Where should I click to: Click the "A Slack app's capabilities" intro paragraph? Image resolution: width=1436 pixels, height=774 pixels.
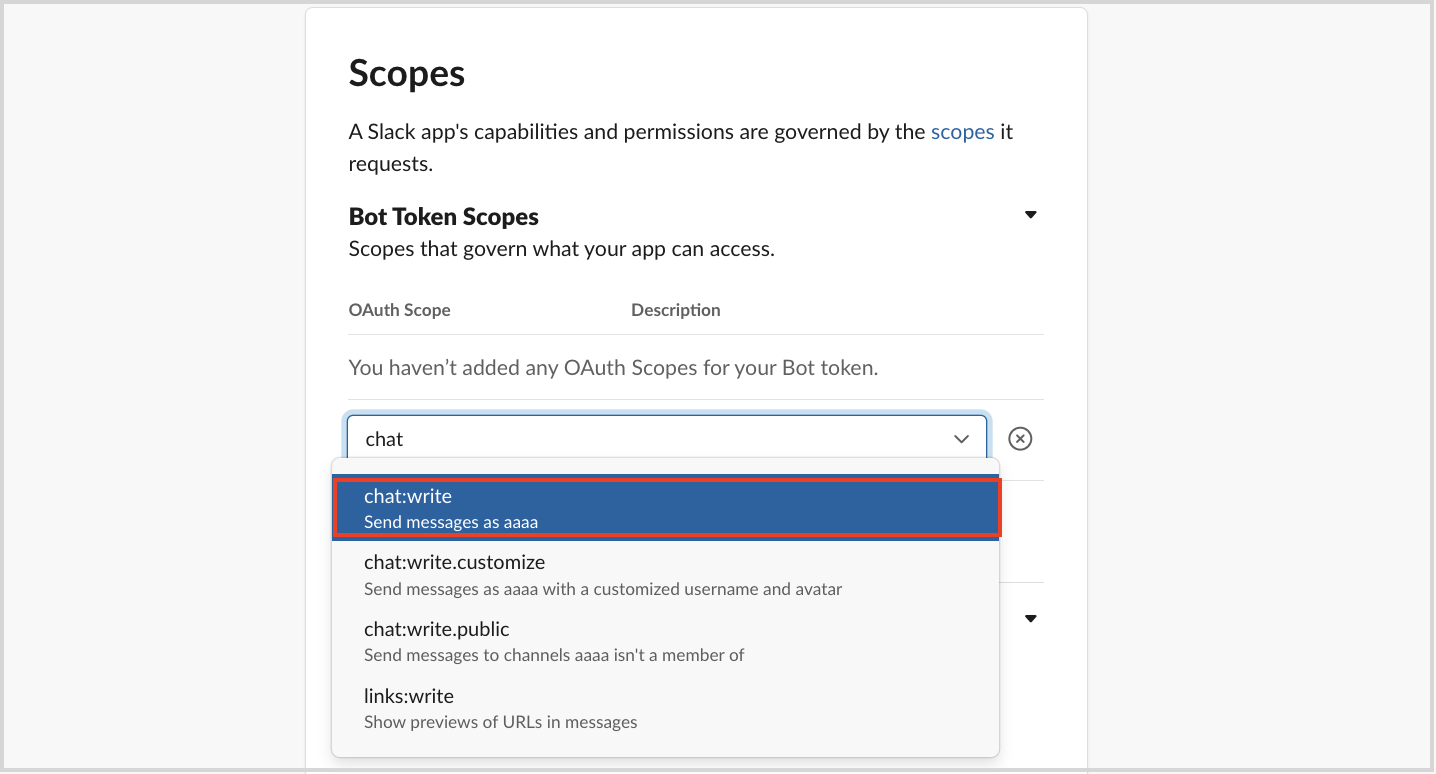(681, 148)
